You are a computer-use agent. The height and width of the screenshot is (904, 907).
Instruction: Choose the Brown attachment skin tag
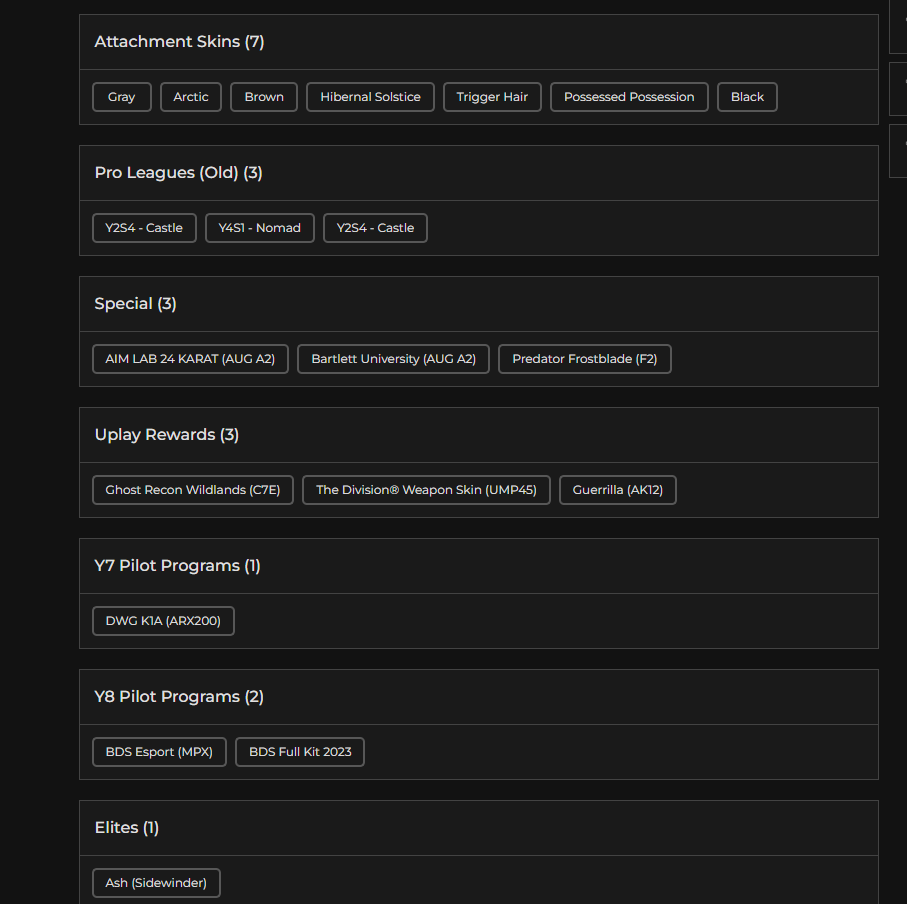point(264,97)
